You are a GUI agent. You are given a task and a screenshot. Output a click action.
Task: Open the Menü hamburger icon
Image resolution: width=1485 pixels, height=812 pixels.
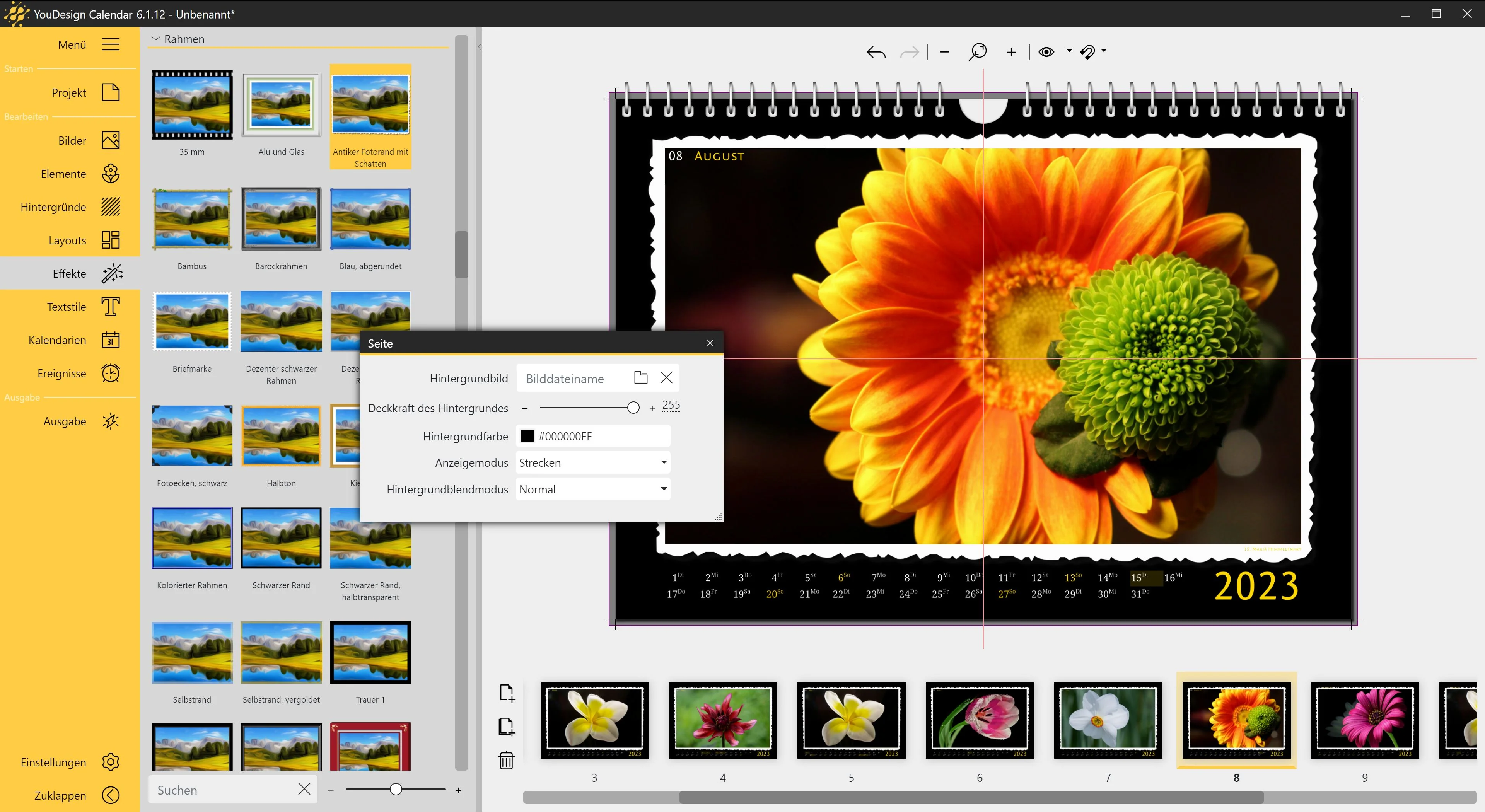pos(110,44)
